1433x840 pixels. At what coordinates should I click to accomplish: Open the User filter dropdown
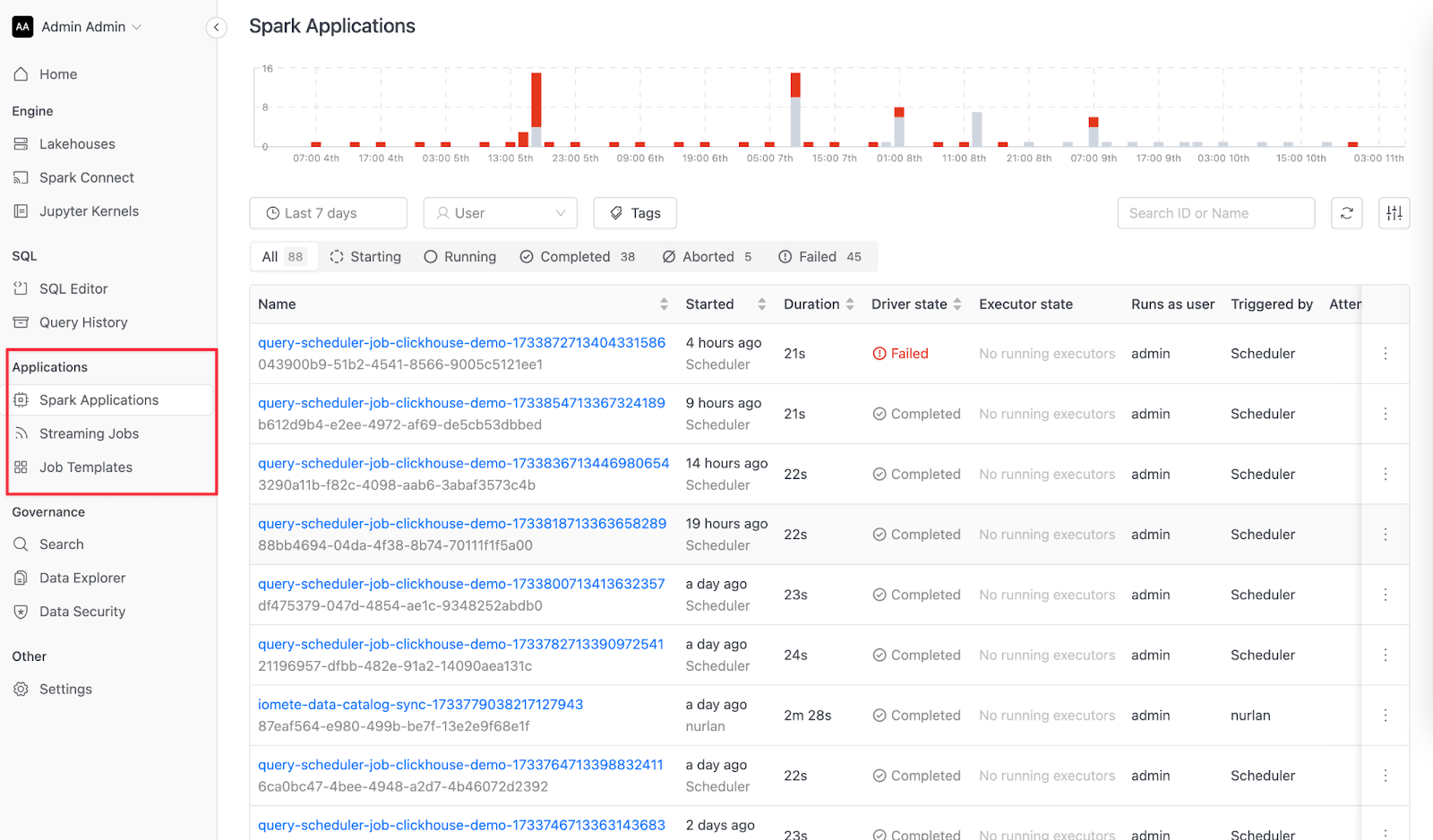click(x=501, y=213)
